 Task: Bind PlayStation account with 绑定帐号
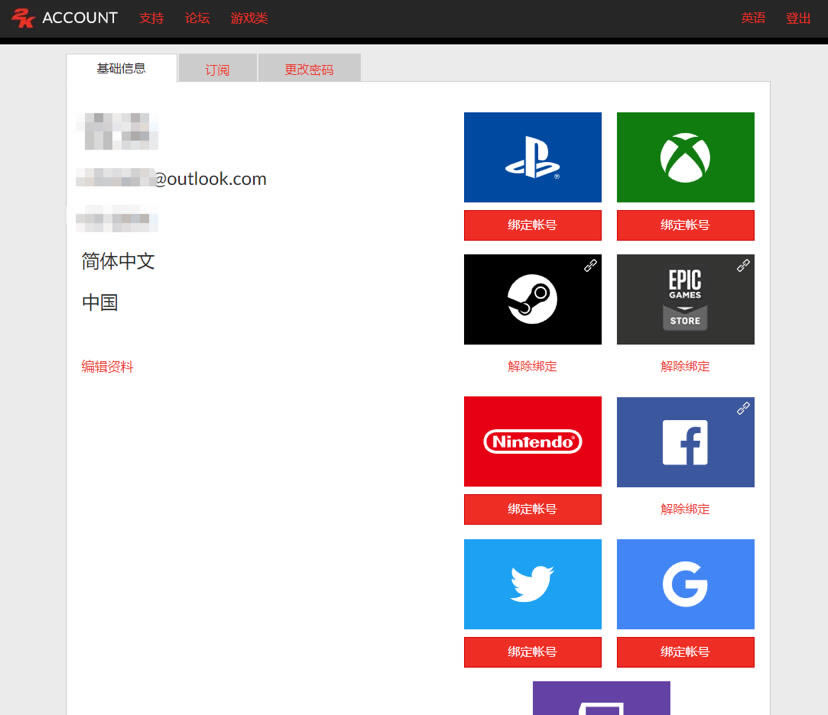click(532, 225)
